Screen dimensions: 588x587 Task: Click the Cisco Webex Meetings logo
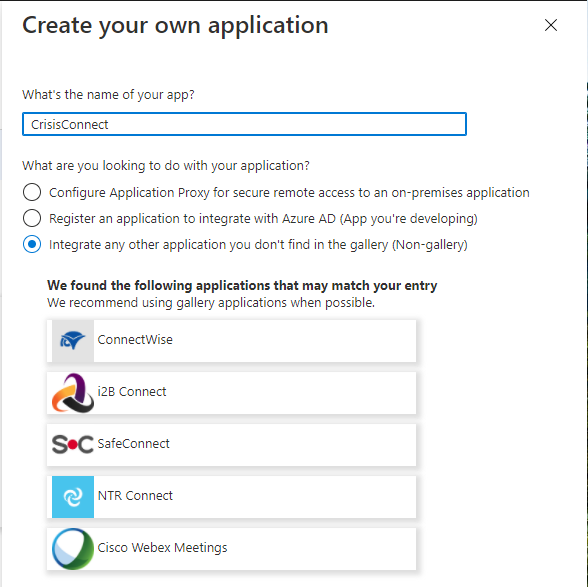[x=73, y=549]
